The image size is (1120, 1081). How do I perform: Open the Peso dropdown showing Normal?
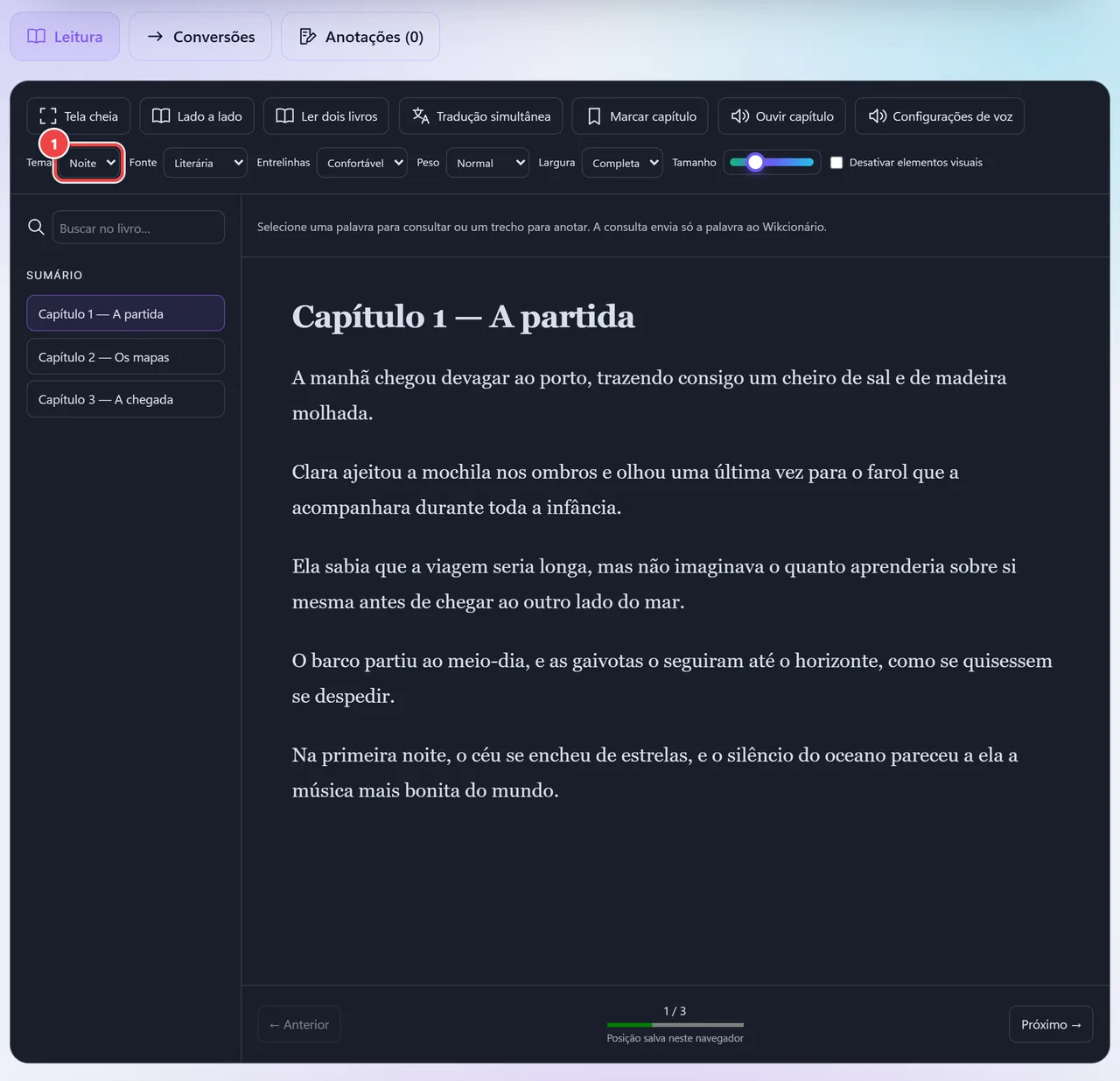click(487, 163)
